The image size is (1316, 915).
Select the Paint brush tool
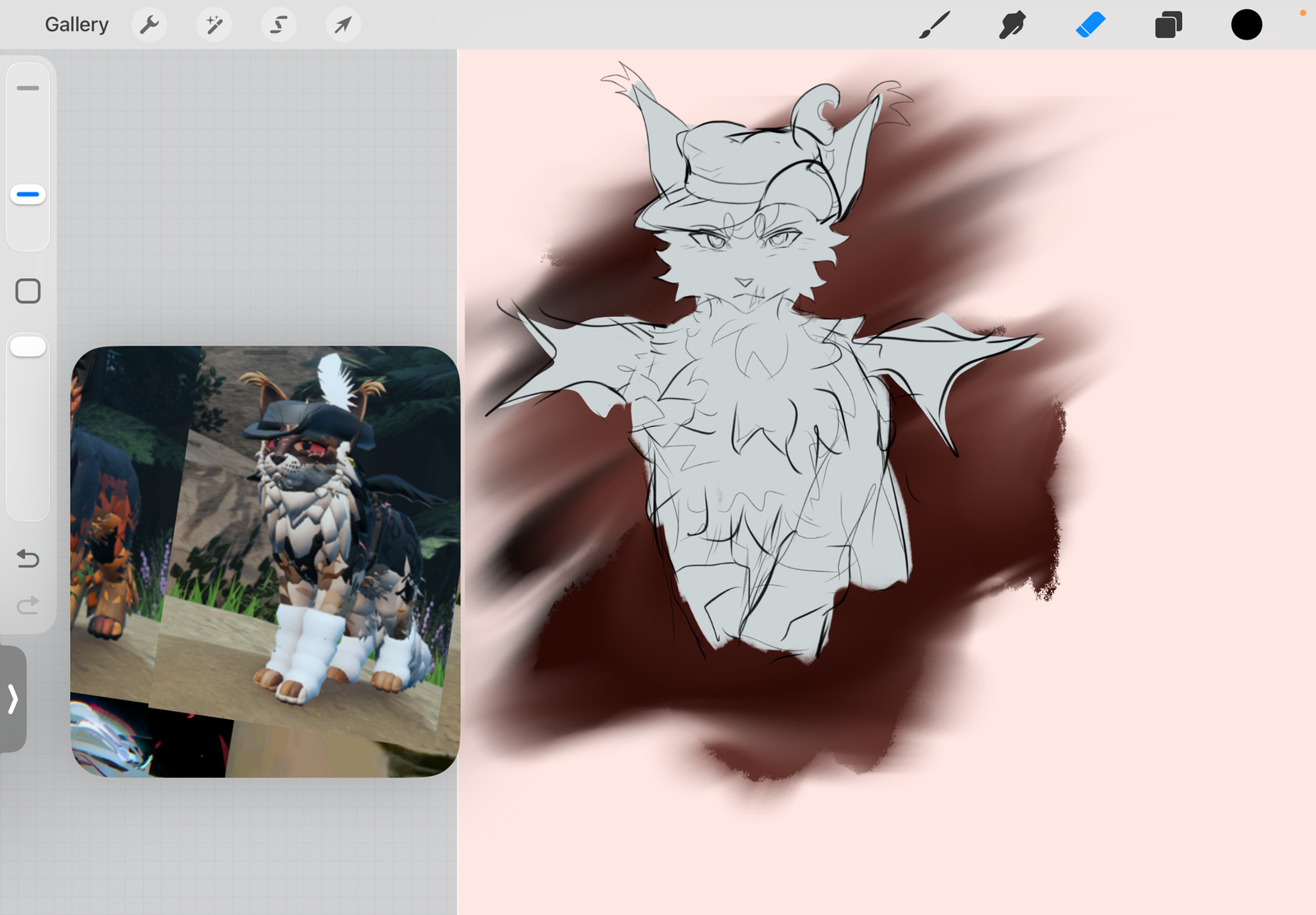pos(934,25)
